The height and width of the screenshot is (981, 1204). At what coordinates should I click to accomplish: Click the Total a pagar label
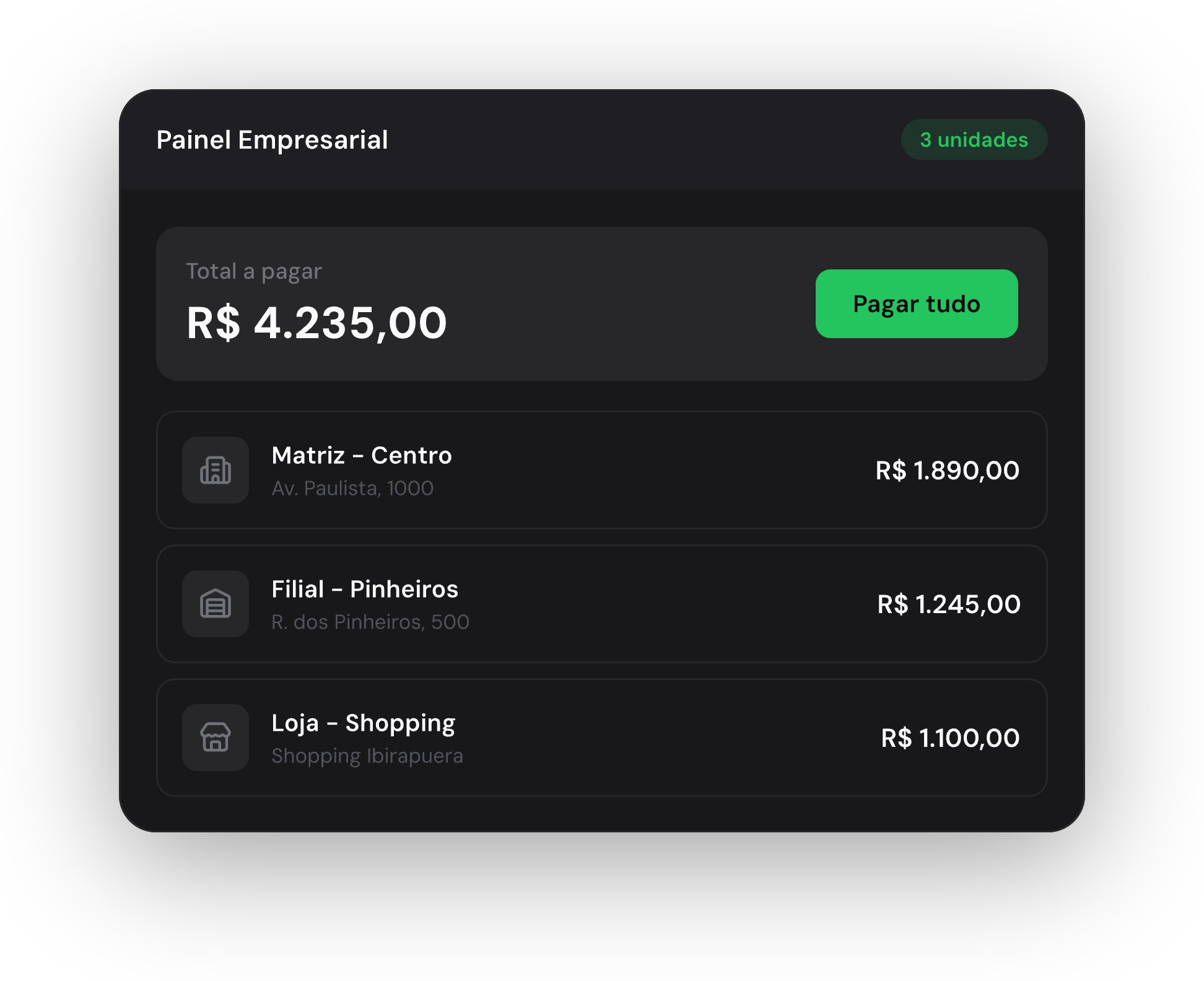tap(254, 271)
